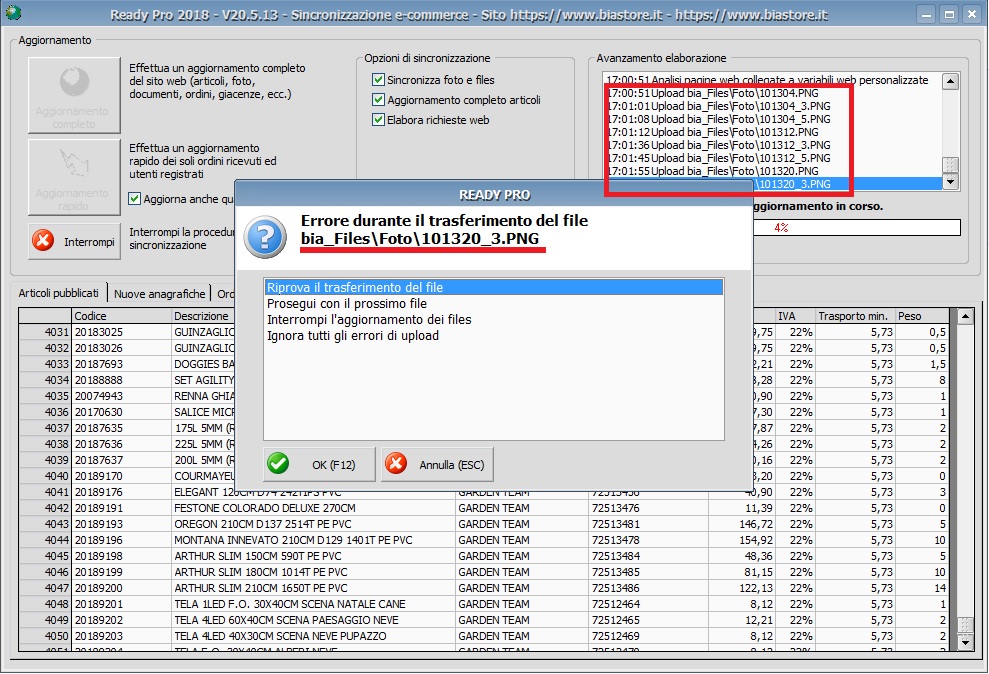Click price cell 146,72
989x674 pixels.
[756, 524]
